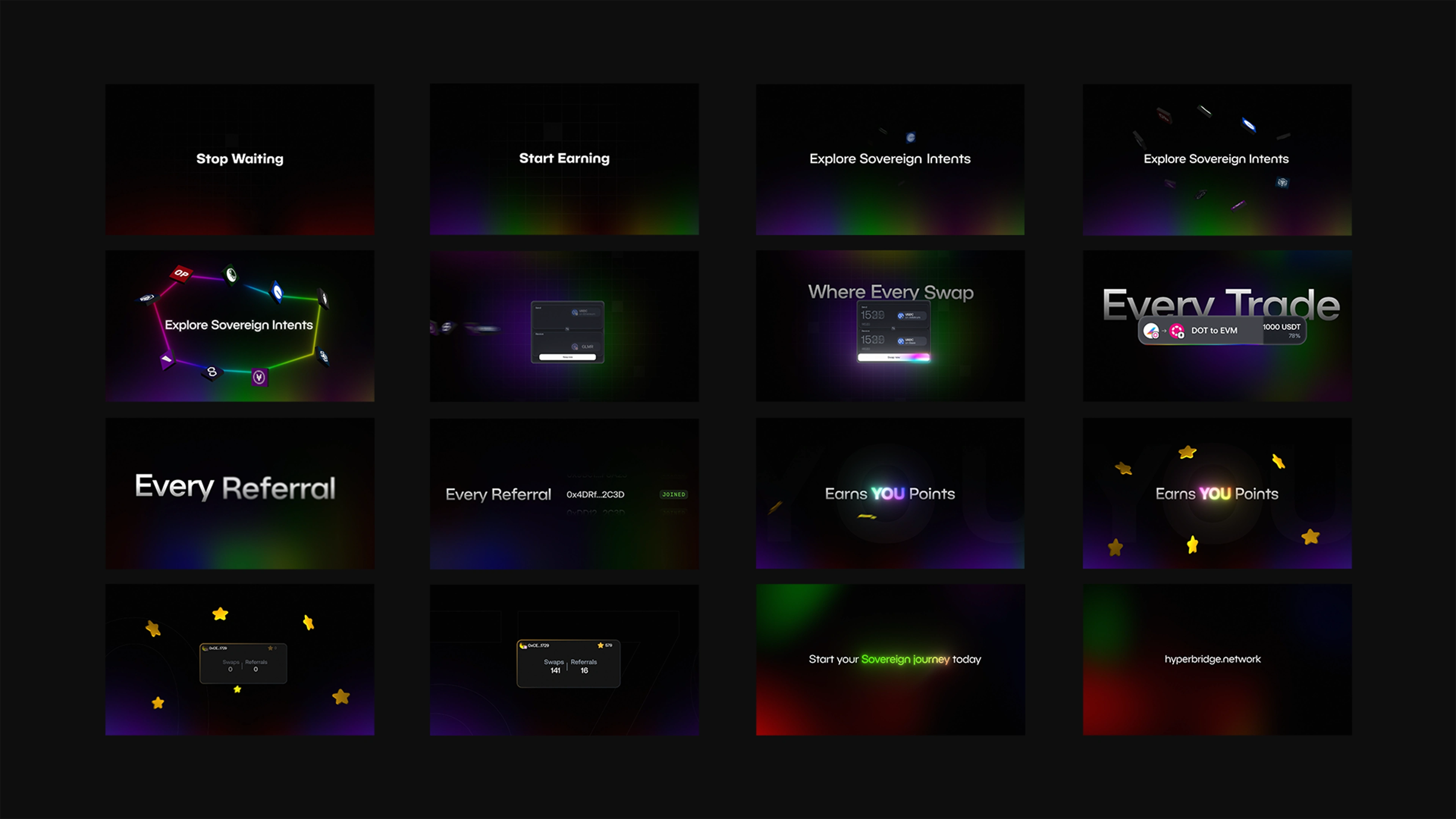Screen dimensions: 1456x819
Task: Click the pink Polkadot DOT icon
Action: pos(1177,331)
